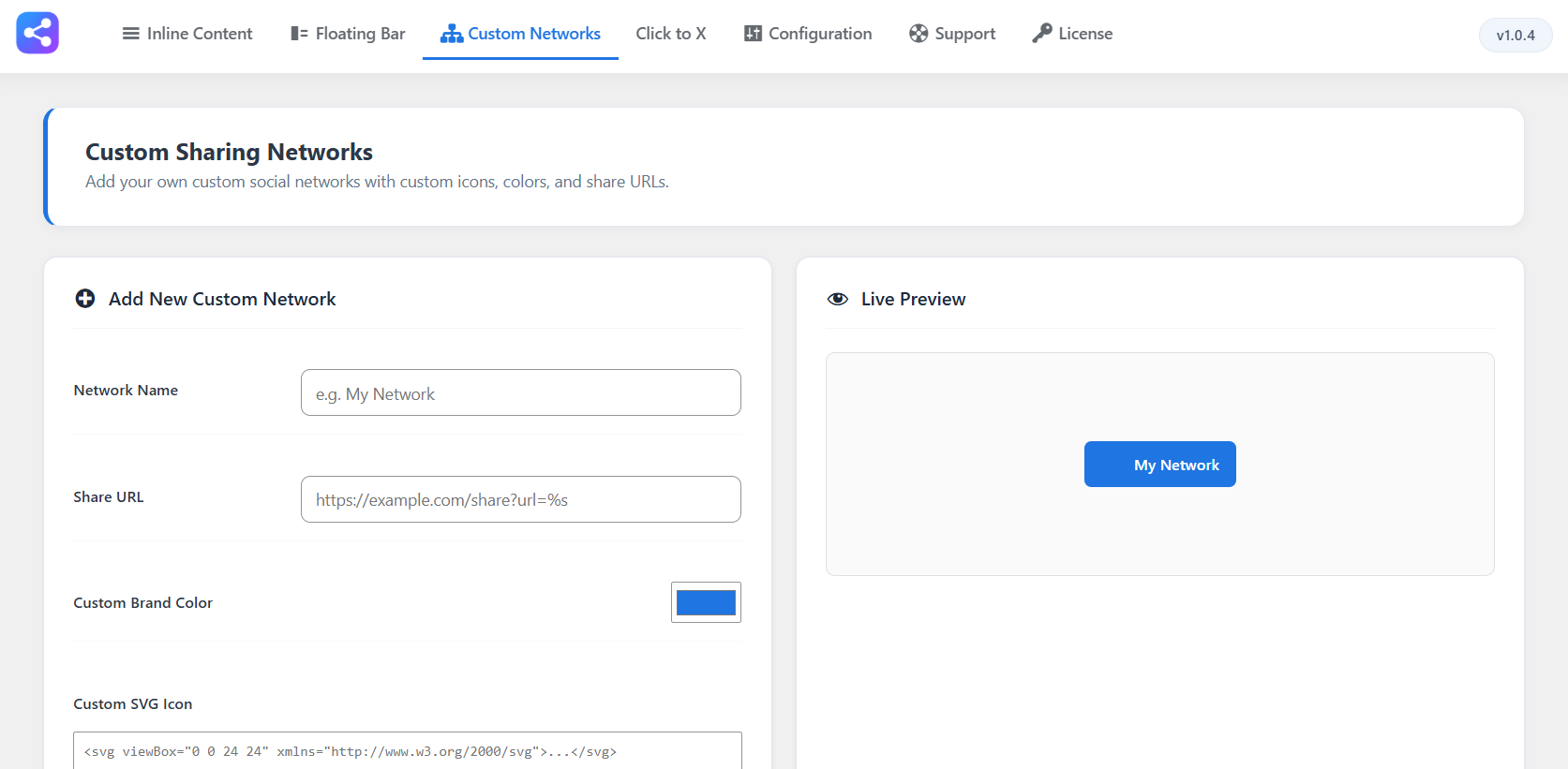Click the Configuration sliders icon

(x=753, y=34)
